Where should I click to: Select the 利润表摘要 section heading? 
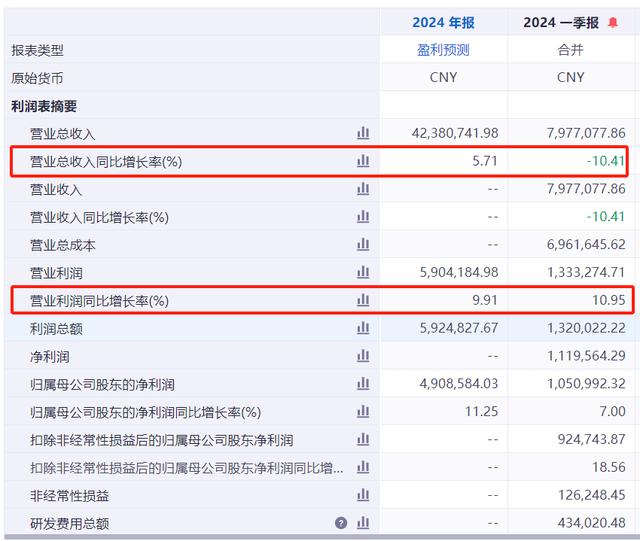(44, 106)
